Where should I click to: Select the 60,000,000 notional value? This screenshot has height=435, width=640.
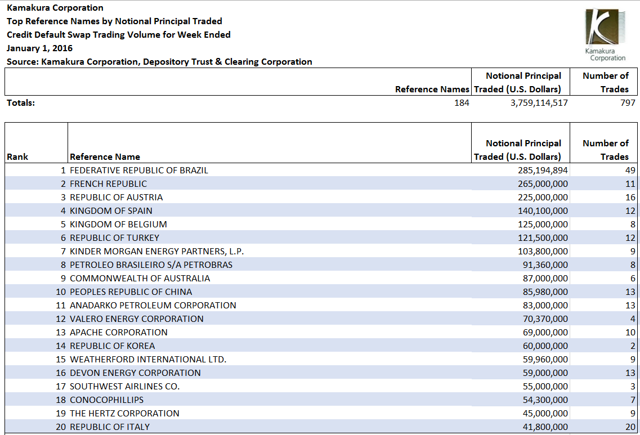(545, 345)
